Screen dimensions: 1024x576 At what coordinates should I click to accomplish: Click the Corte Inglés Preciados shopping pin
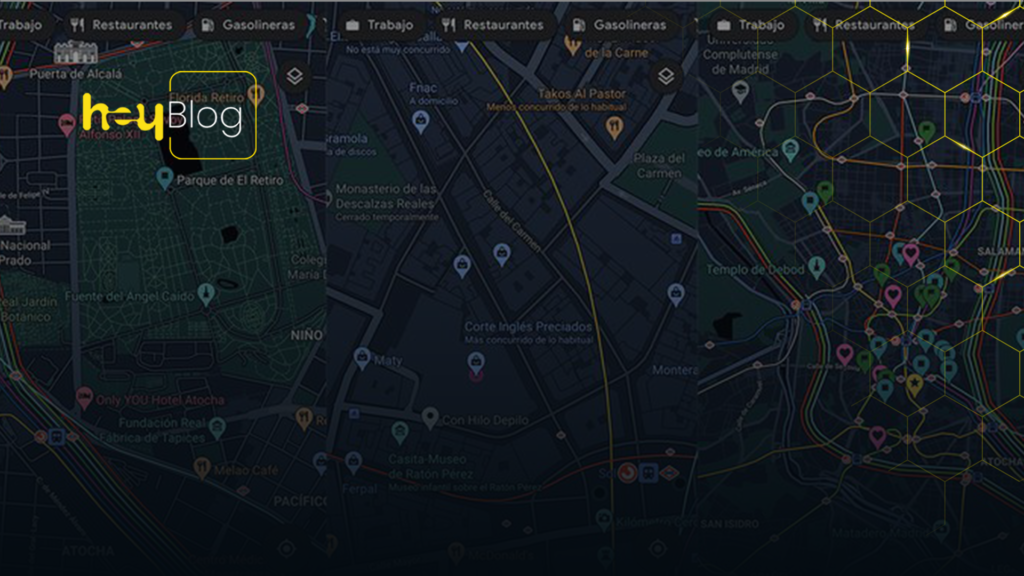[476, 364]
